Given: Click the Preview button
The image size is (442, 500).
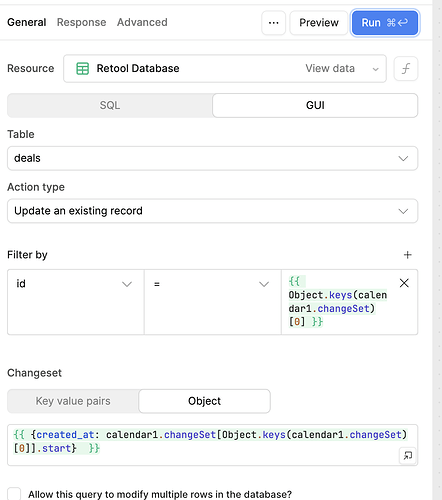Looking at the screenshot, I should (x=319, y=23).
